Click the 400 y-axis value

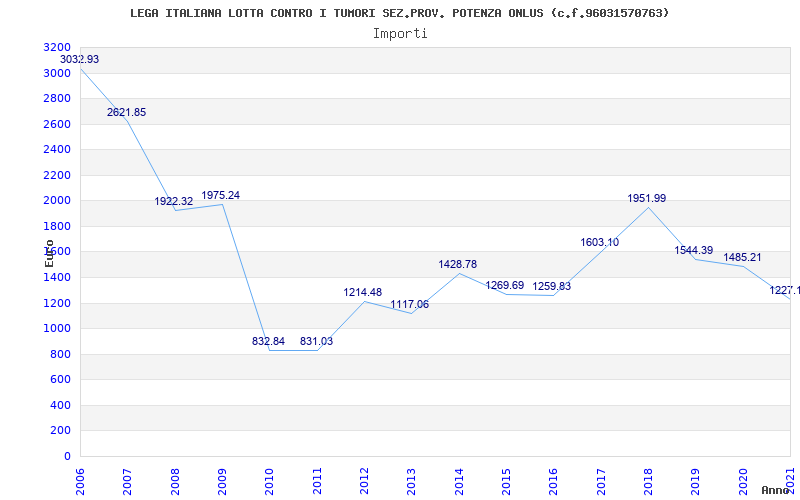pos(61,406)
